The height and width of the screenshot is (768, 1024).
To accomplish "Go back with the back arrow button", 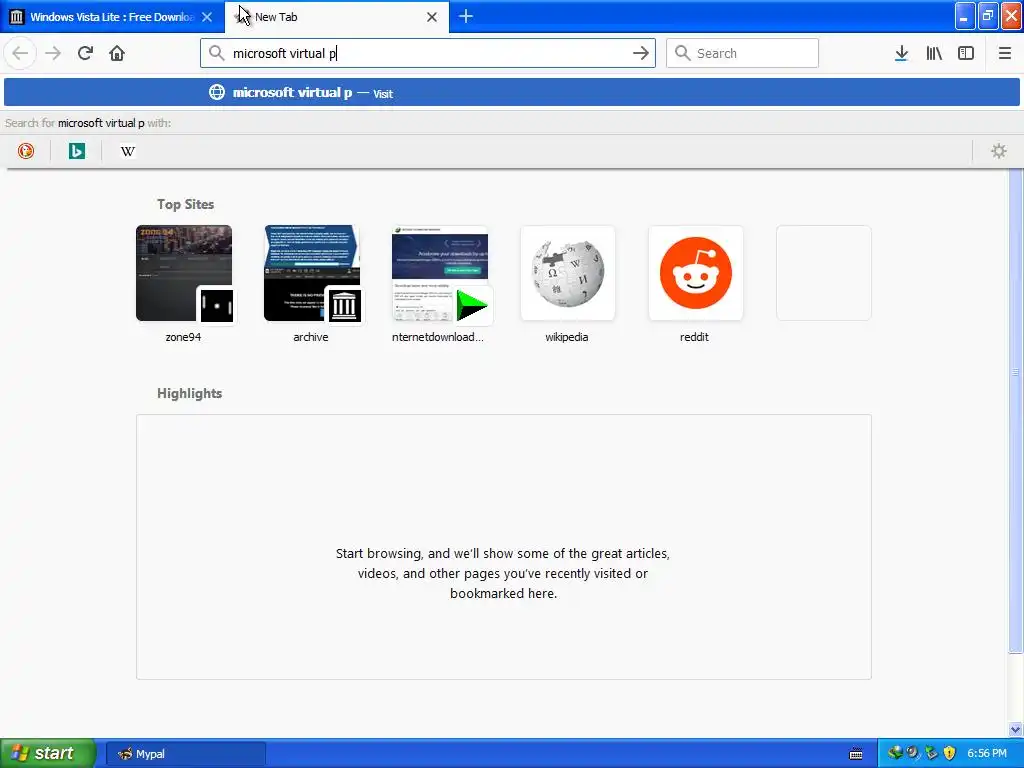I will [20, 53].
